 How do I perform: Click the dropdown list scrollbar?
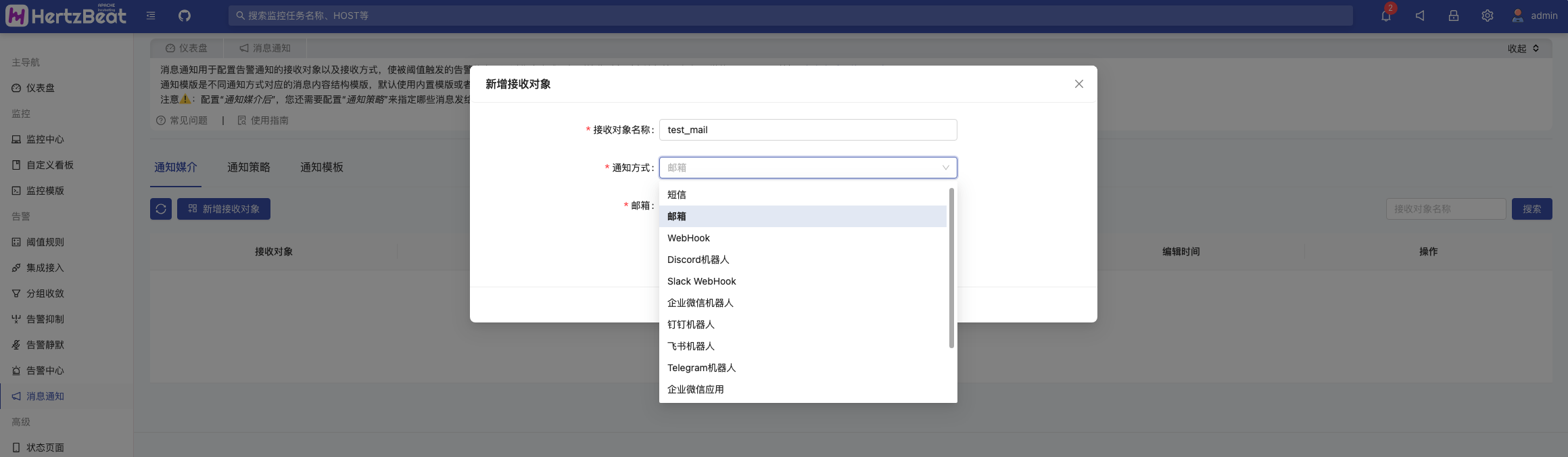pyautogui.click(x=951, y=268)
